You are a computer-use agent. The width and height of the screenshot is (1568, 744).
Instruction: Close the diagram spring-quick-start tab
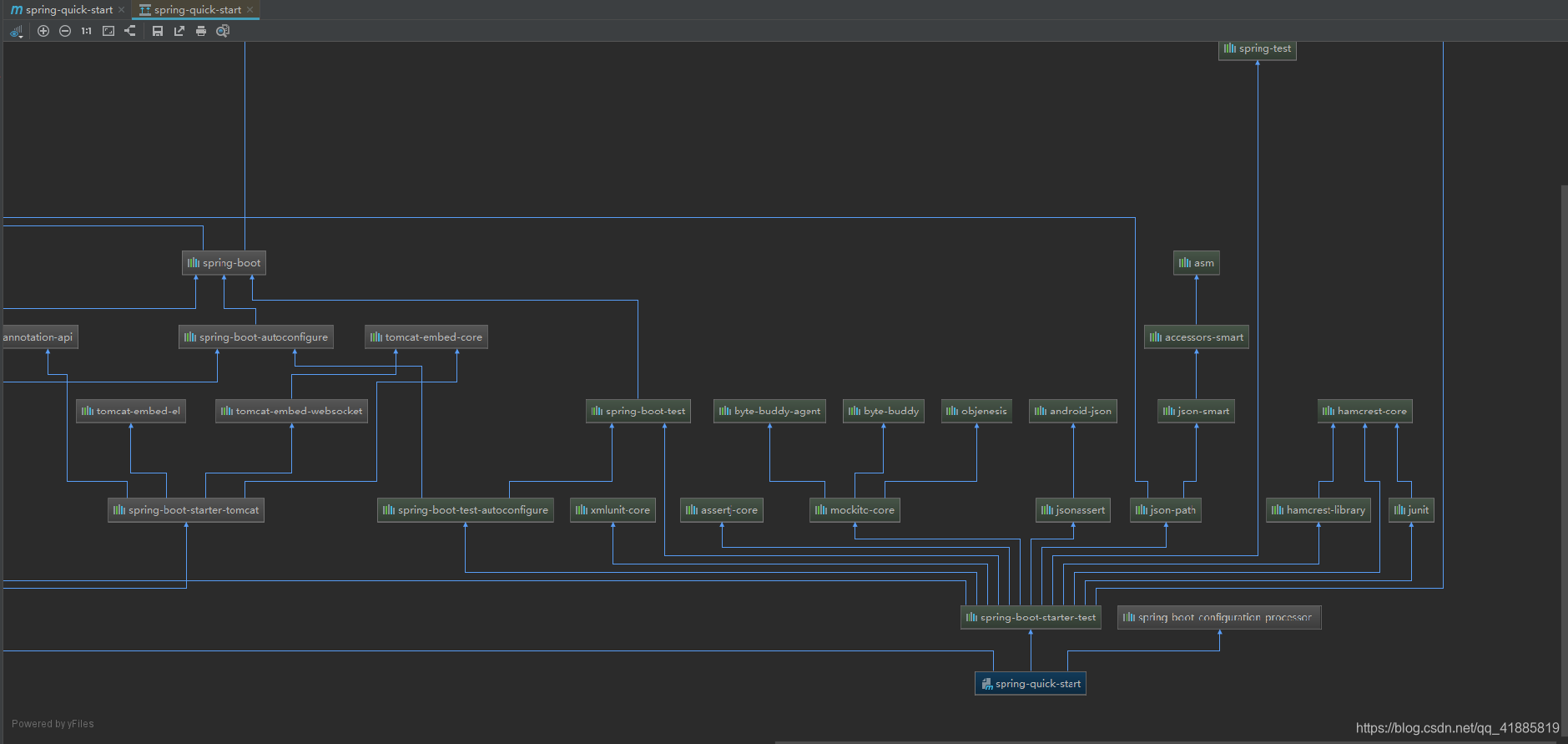(250, 10)
